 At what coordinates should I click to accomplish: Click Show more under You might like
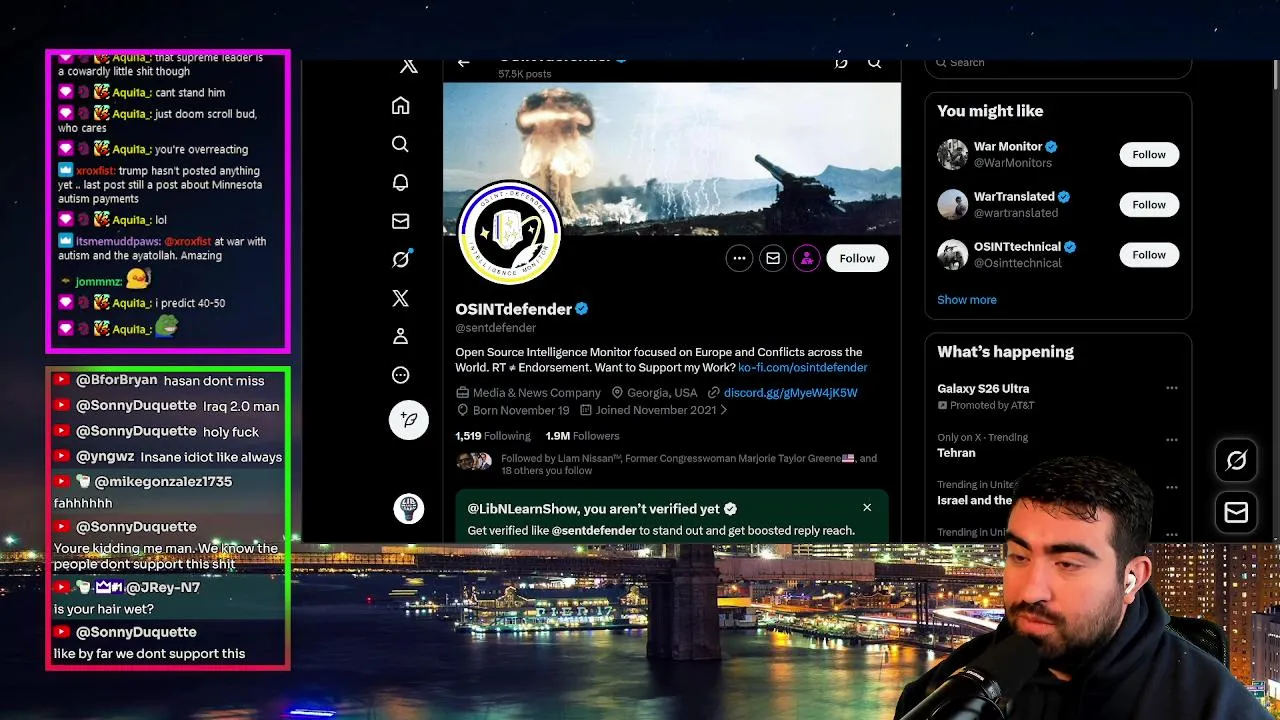(x=967, y=300)
